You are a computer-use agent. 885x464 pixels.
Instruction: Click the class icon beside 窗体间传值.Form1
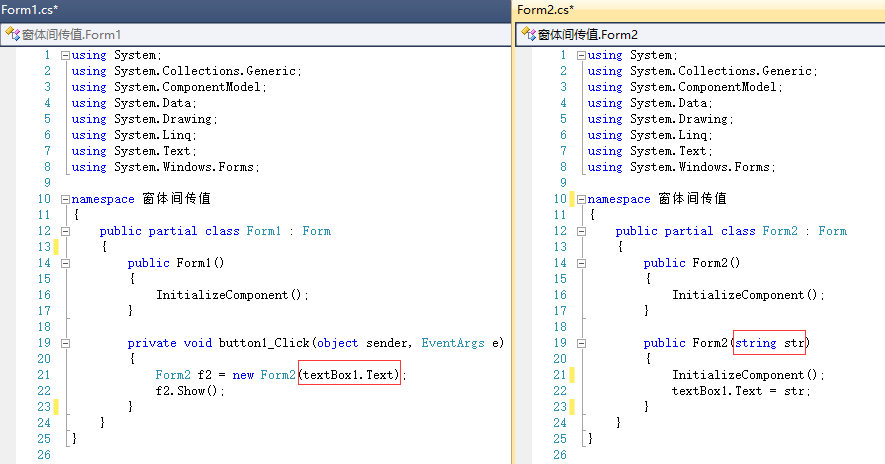12,34
